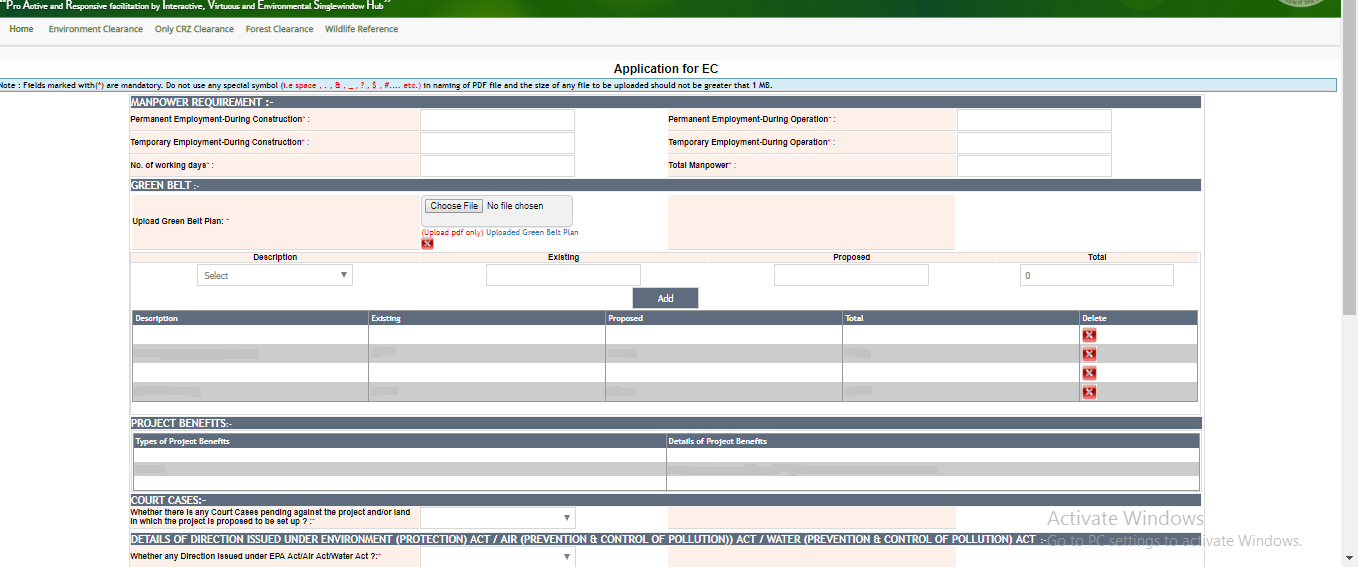This screenshot has height=567, width=1358.
Task: Delete the fourth row in green belt table
Action: click(x=1089, y=392)
